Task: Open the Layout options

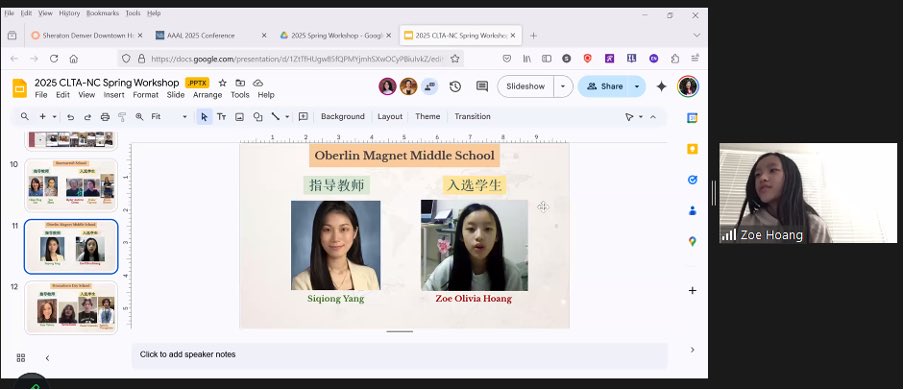Action: pyautogui.click(x=390, y=117)
